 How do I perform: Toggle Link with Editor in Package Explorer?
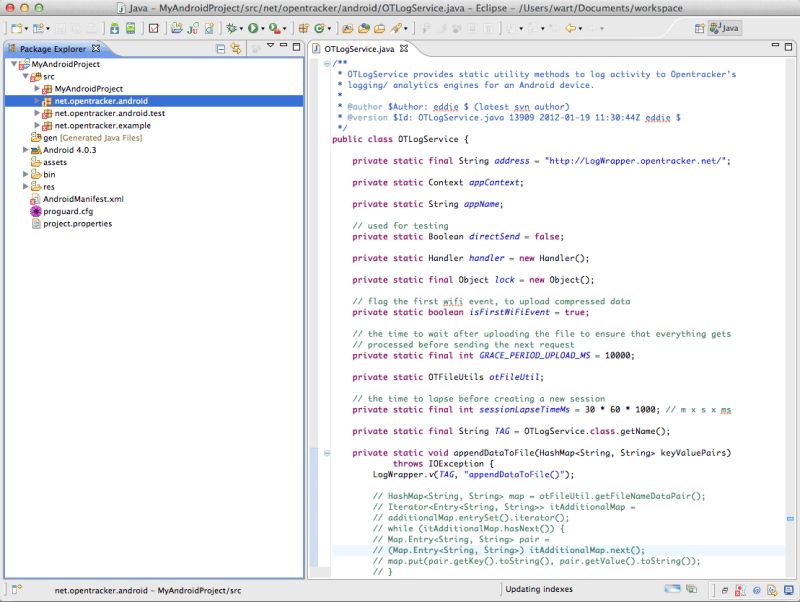[x=234, y=49]
